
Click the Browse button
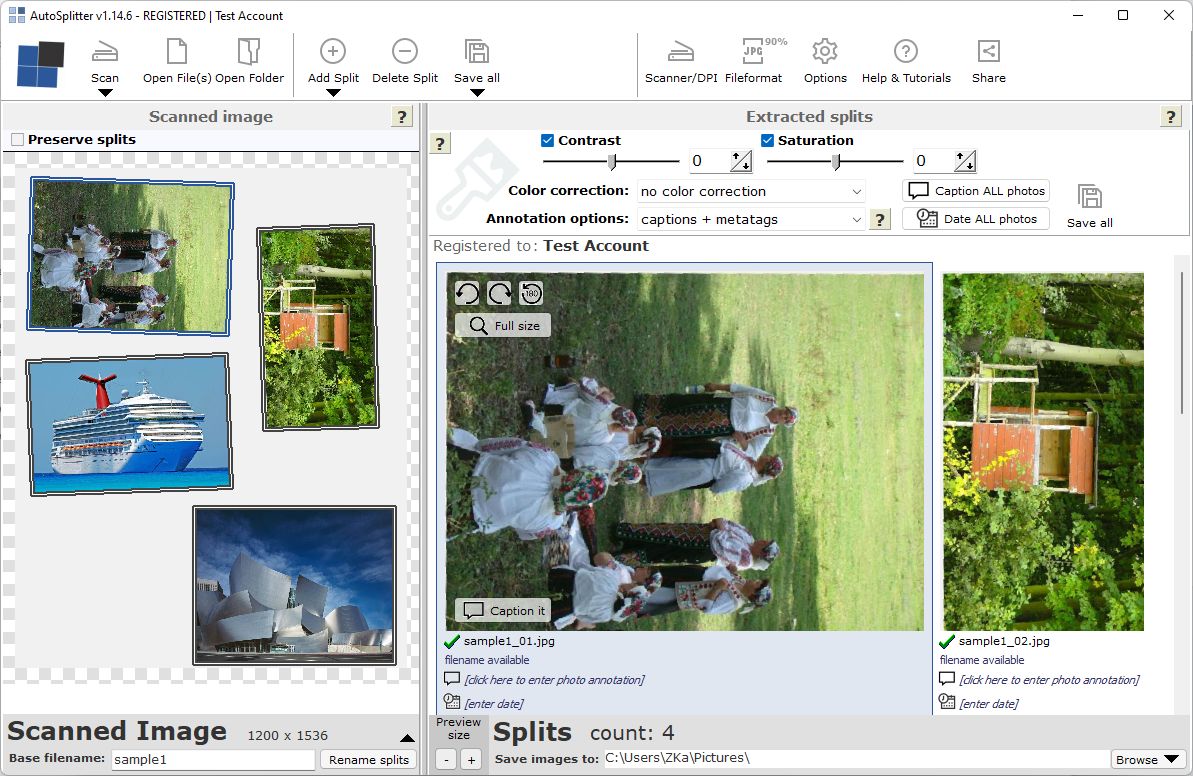pyautogui.click(x=1147, y=759)
